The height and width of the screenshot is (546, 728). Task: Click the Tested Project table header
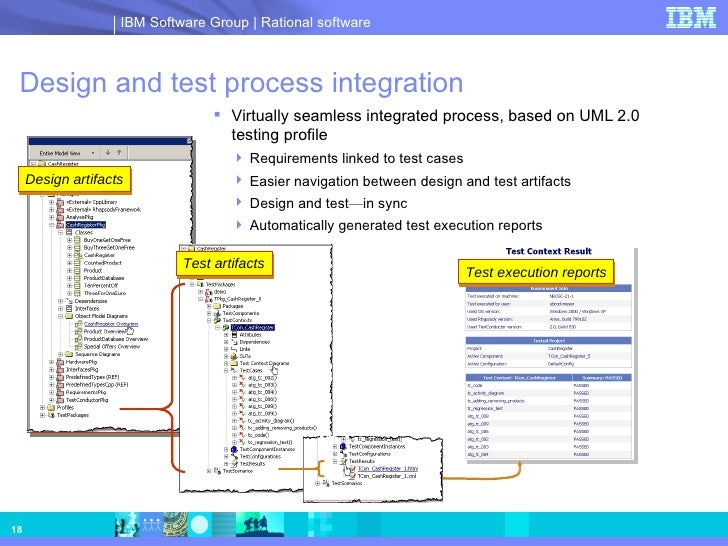coord(549,341)
